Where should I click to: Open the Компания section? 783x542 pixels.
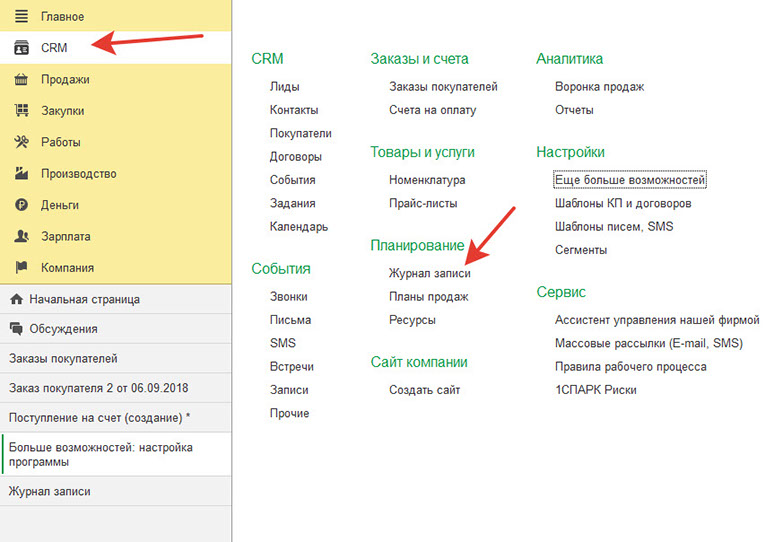click(x=116, y=267)
